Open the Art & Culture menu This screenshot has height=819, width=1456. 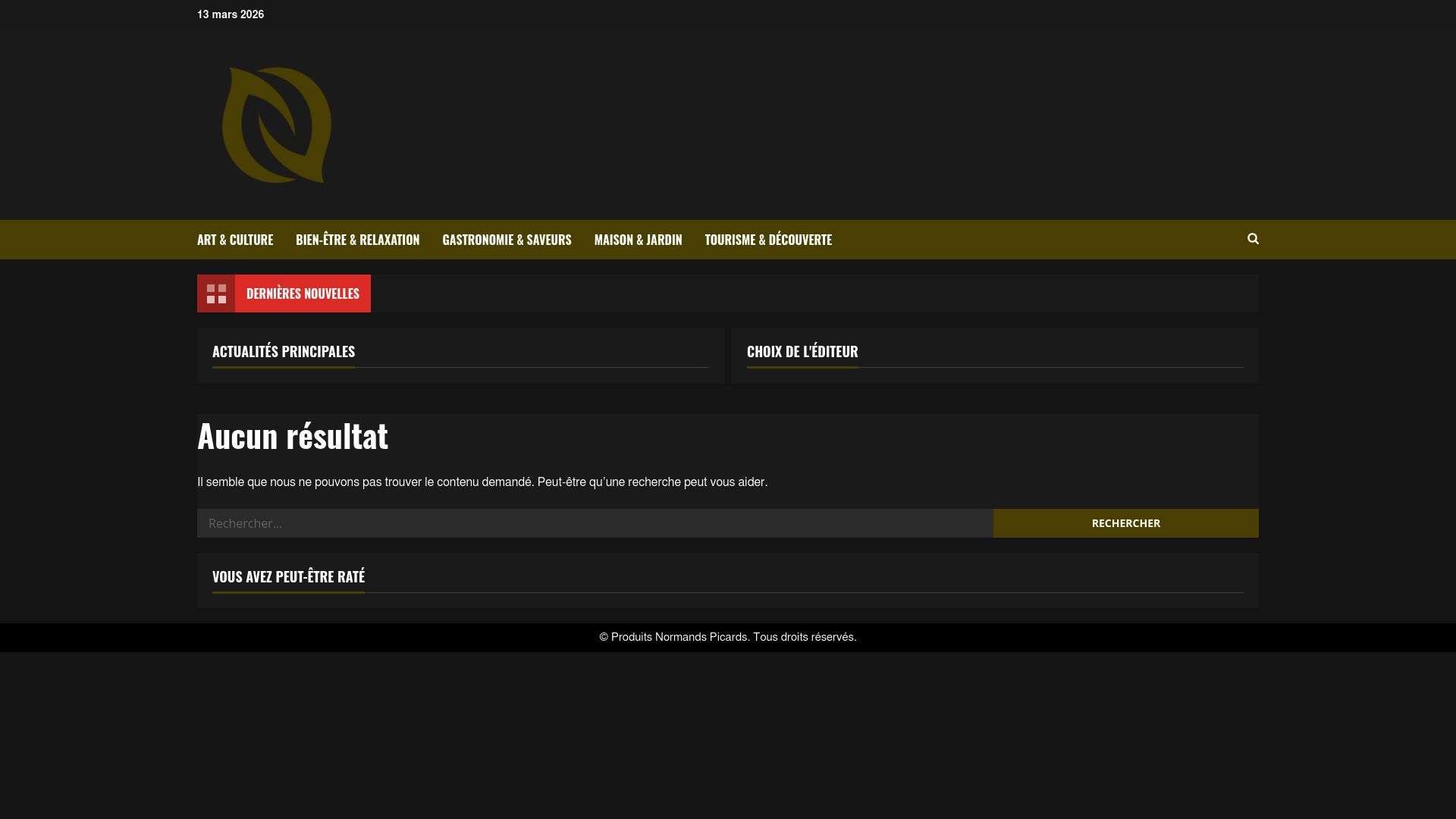coord(235,240)
